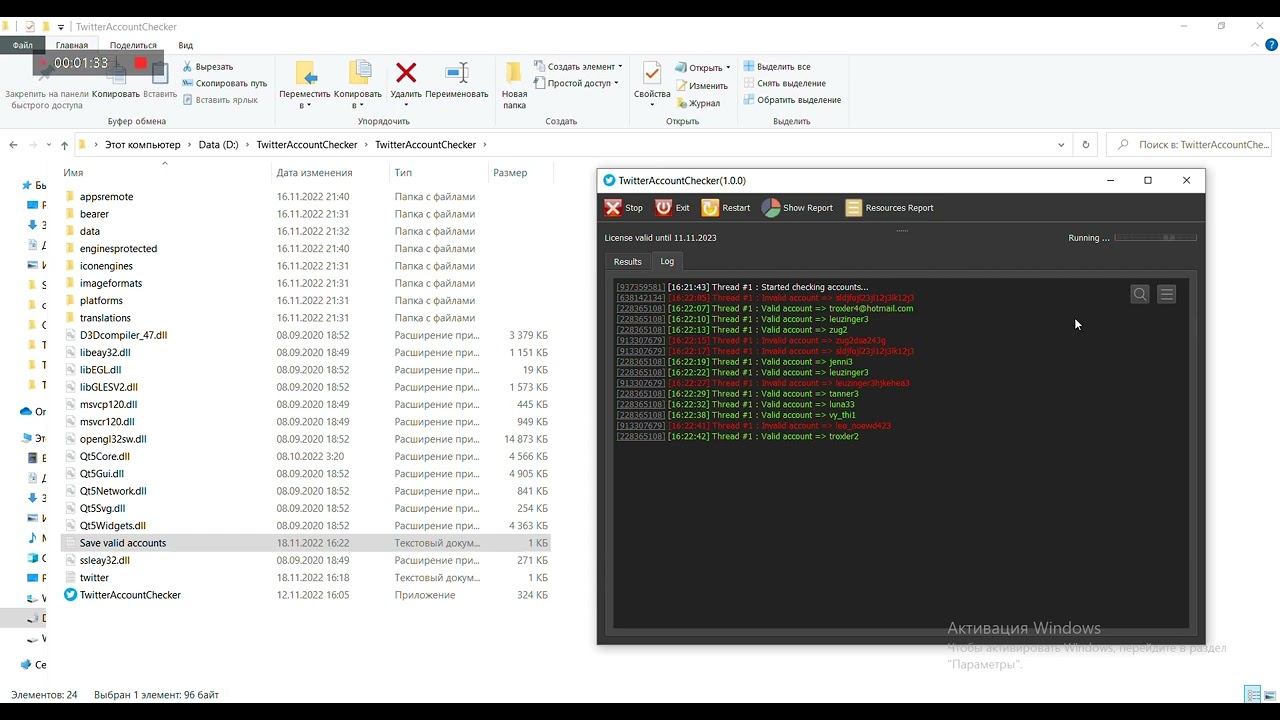Screen dimensions: 1280x720
Task: Click Data (D:) in the address bar
Action: coord(218,145)
